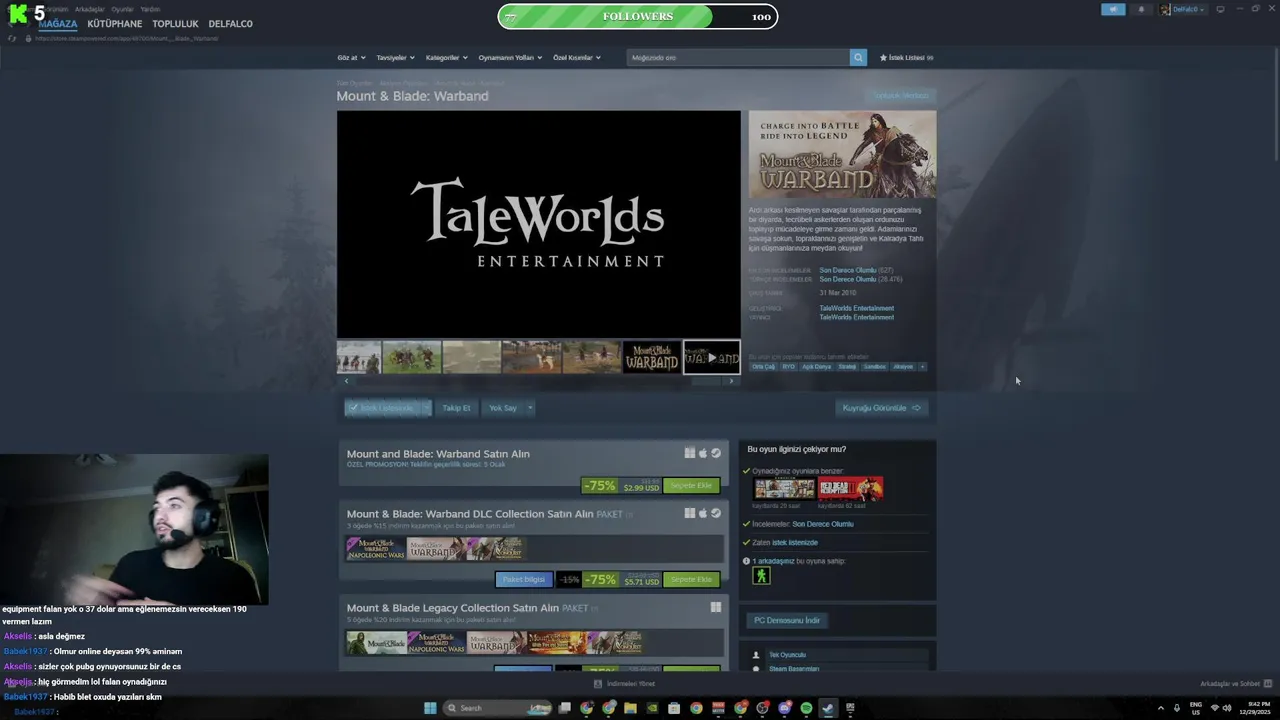Image resolution: width=1280 pixels, height=720 pixels.
Task: Open the Özel Kısımlar dropdown
Action: click(x=577, y=58)
